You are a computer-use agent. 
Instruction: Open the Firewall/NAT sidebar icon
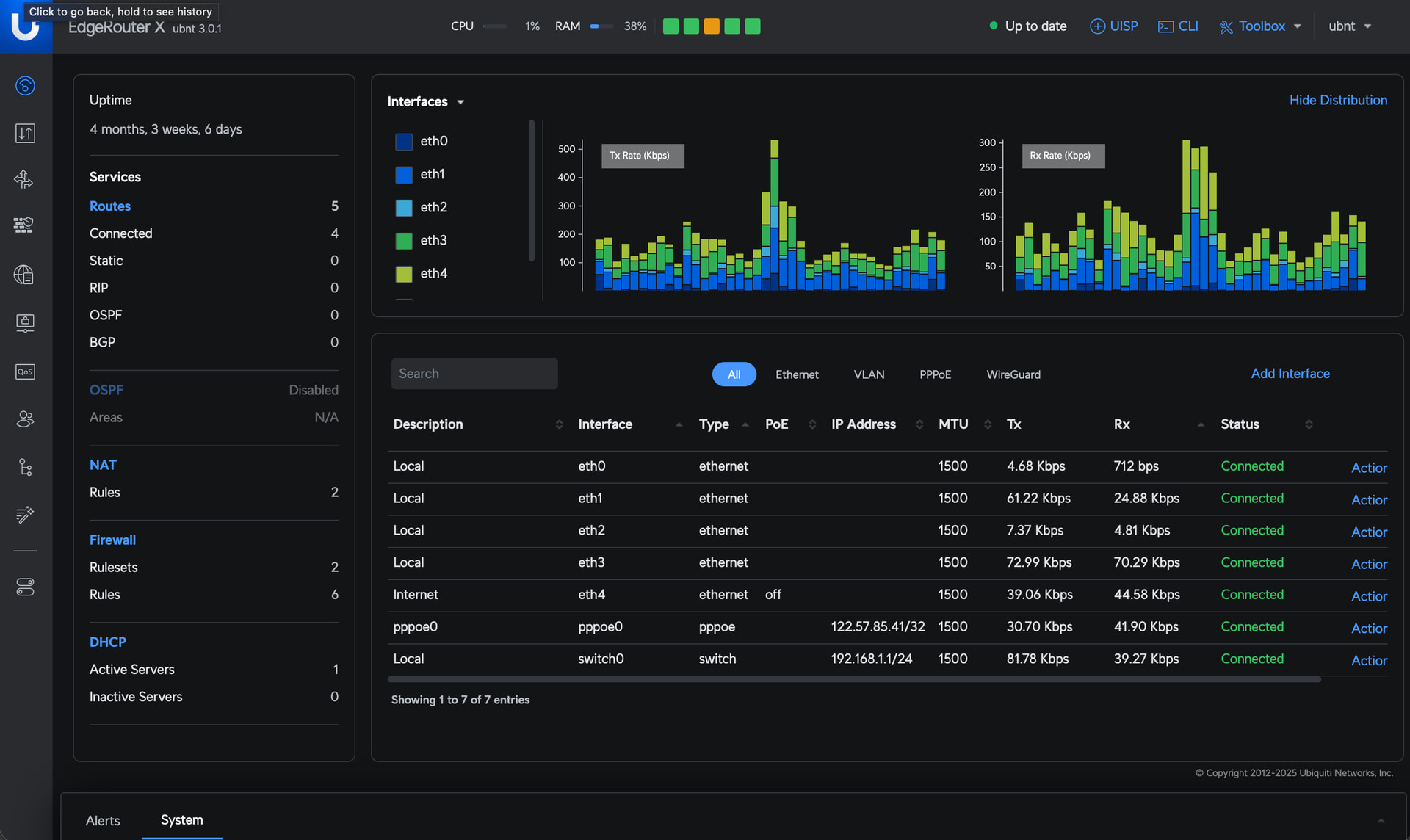pyautogui.click(x=25, y=225)
